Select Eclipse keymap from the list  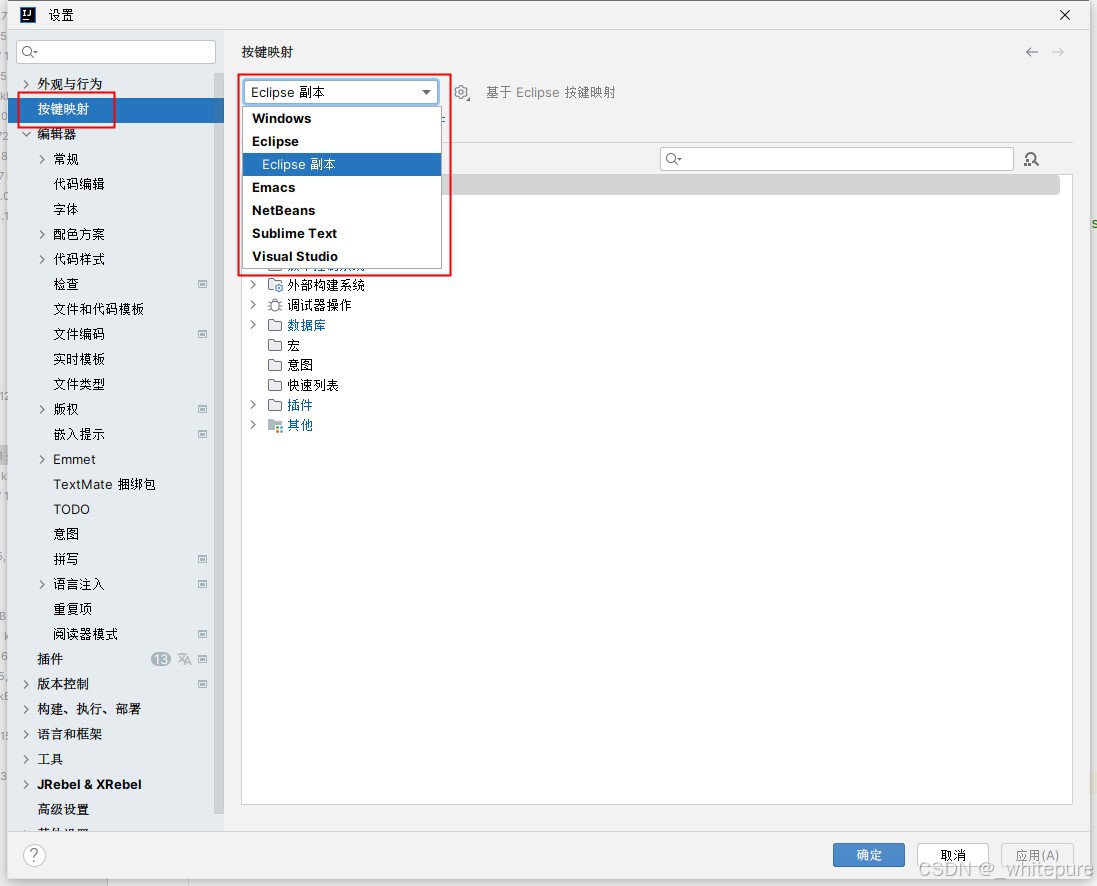tap(342, 141)
